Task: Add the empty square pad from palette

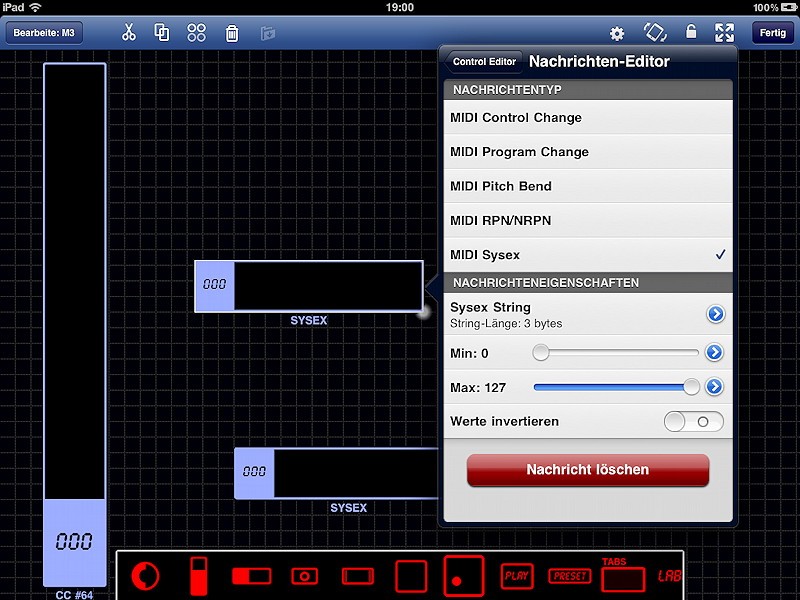Action: click(411, 576)
